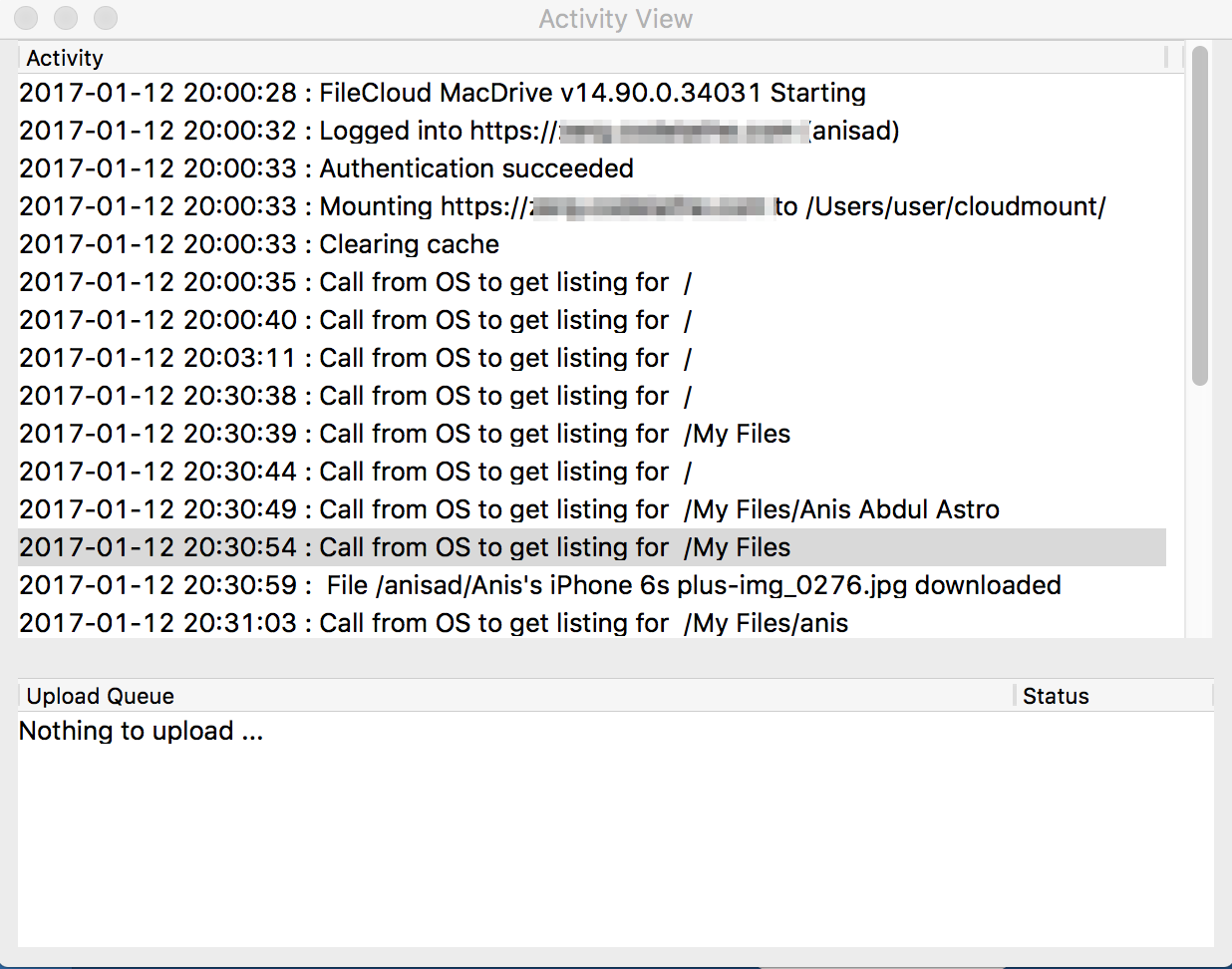Click the Upload Queue column header
Image resolution: width=1232 pixels, height=969 pixels.
pyautogui.click(x=101, y=696)
